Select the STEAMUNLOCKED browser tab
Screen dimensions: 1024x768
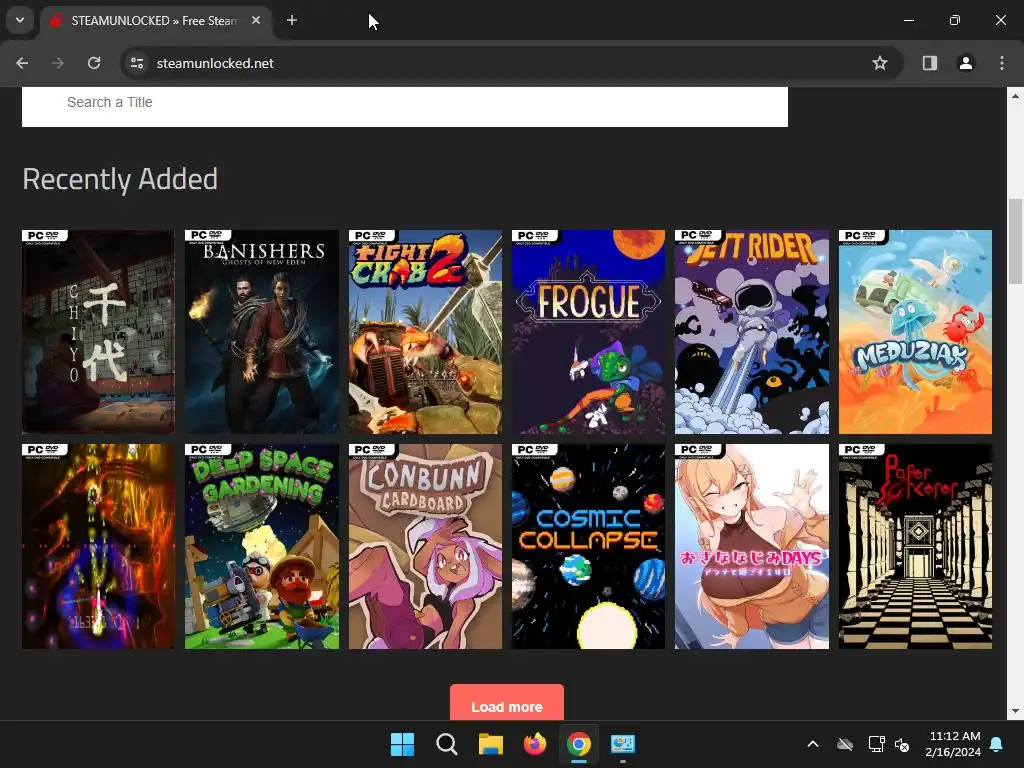pos(157,21)
